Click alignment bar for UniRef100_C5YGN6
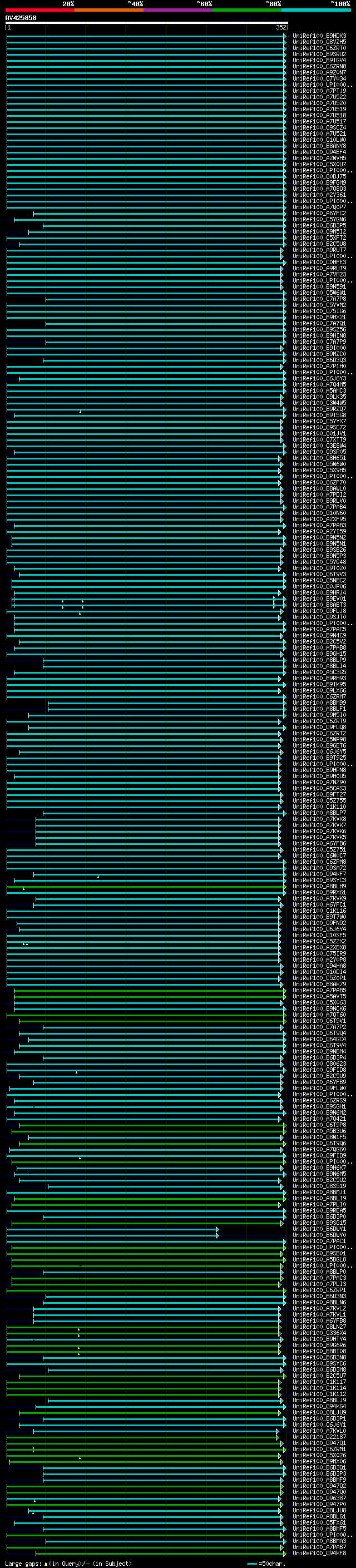356x1568 pixels. (150, 220)
